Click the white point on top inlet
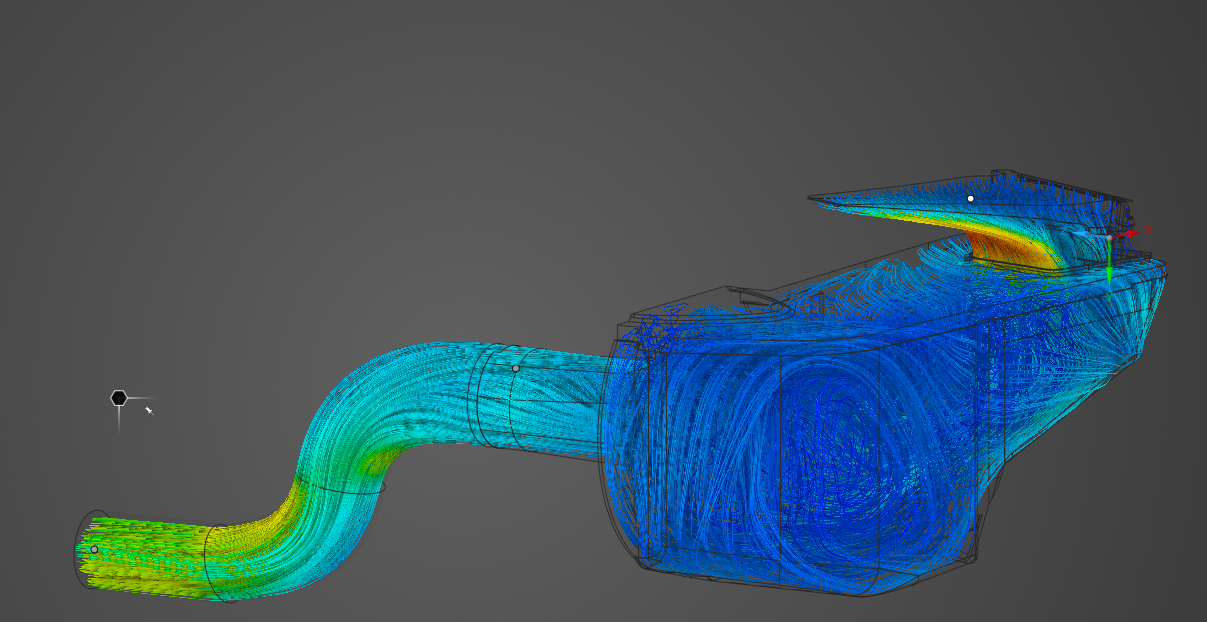The height and width of the screenshot is (622, 1207). [x=970, y=198]
